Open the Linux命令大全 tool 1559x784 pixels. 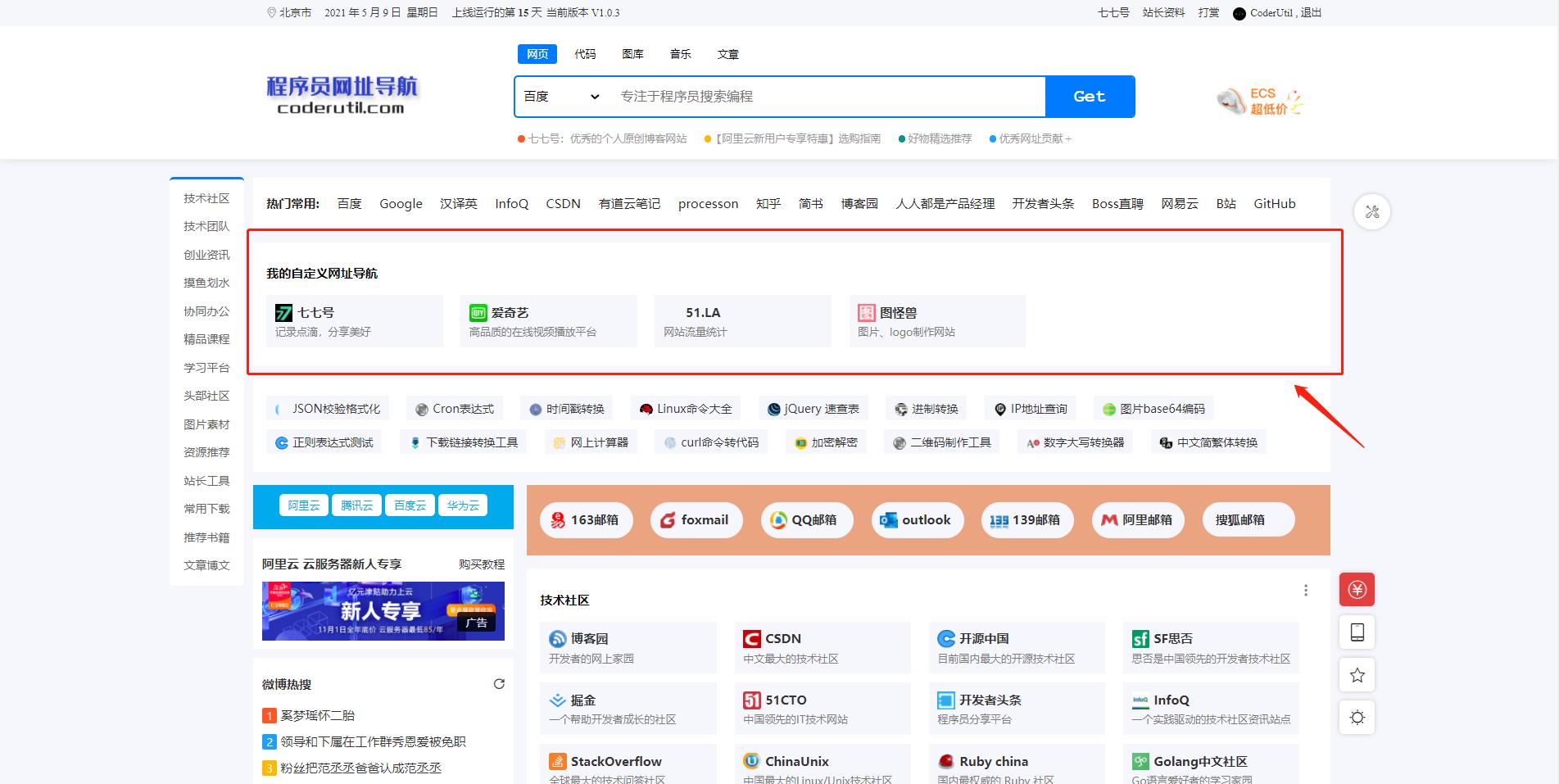pyautogui.click(x=686, y=409)
